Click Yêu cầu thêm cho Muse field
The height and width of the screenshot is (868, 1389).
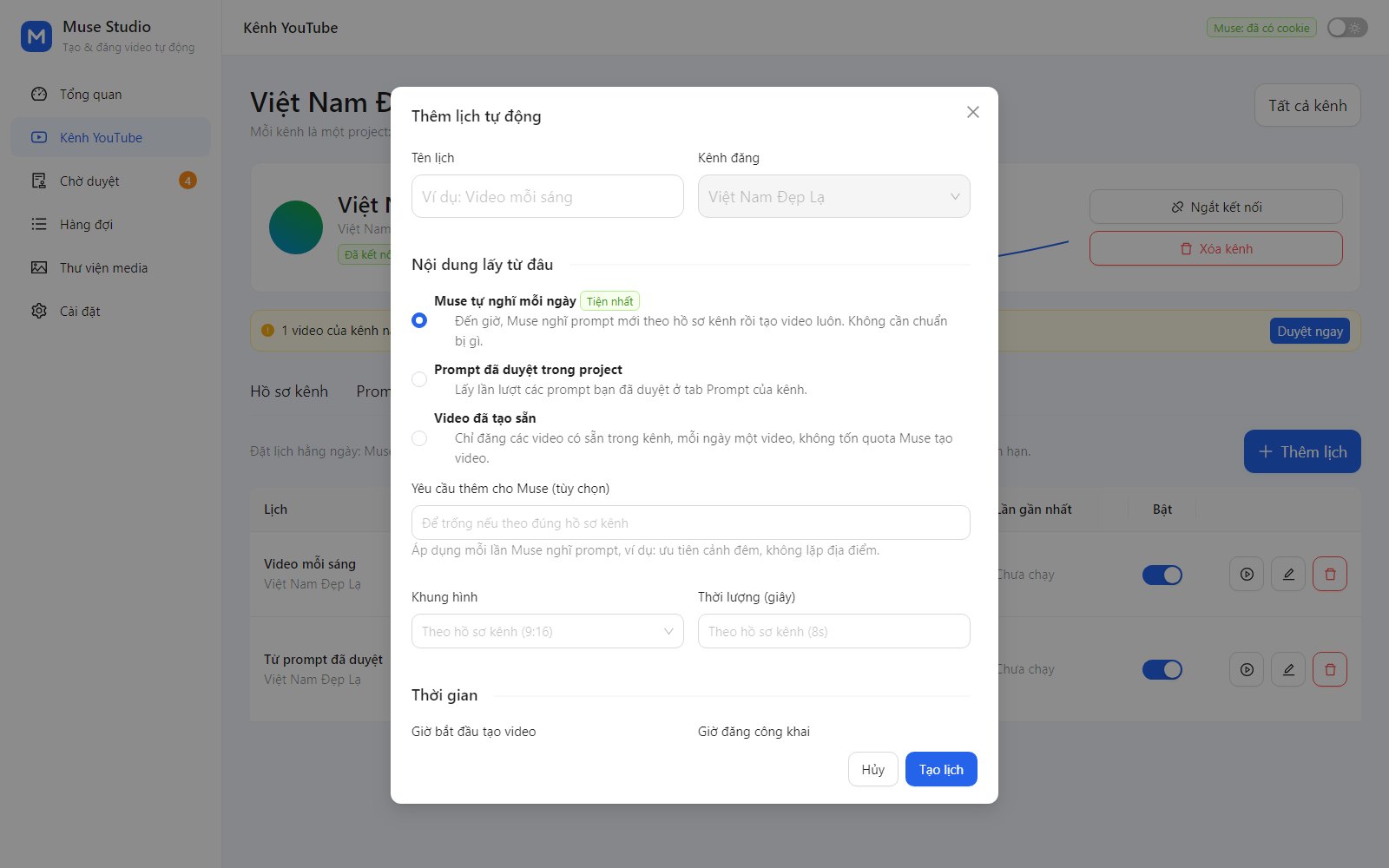coord(691,523)
